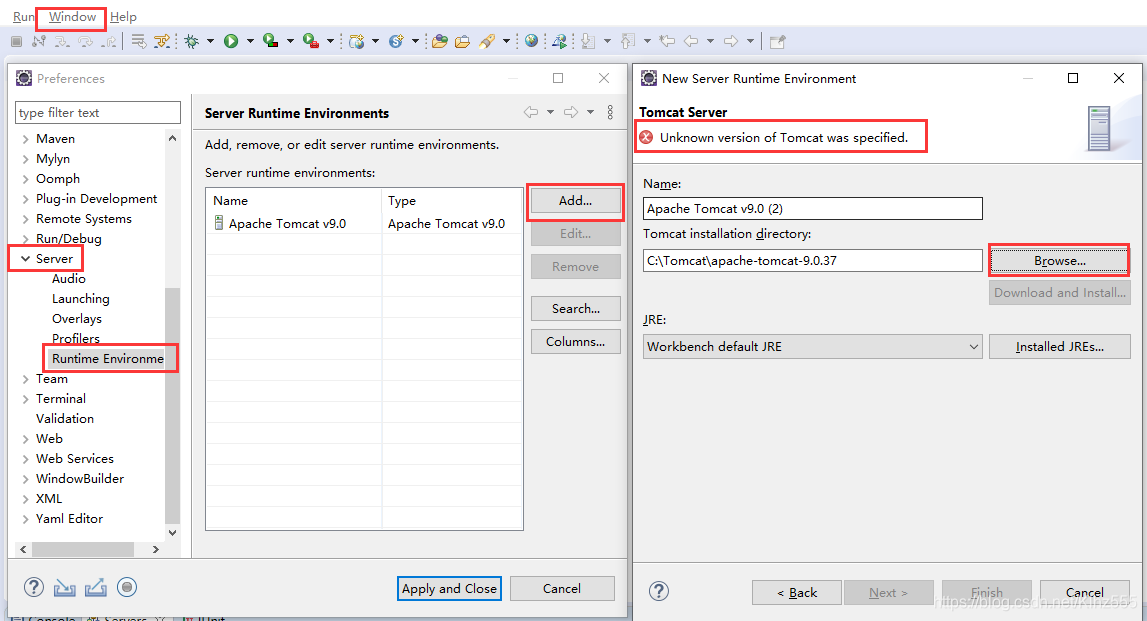Expand the Maven tree node
The image size is (1147, 621).
[x=26, y=139]
